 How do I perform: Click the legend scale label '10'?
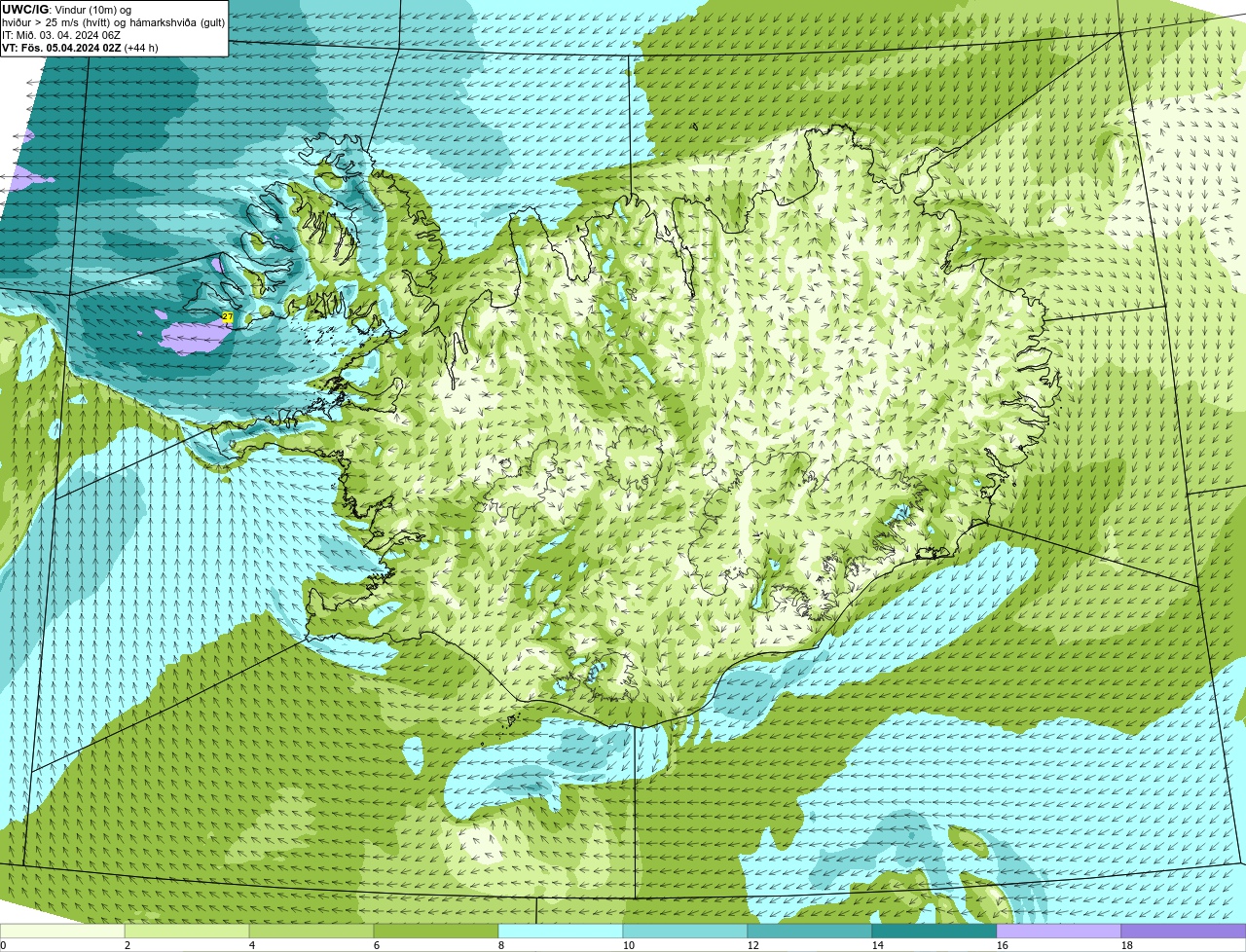tap(629, 945)
